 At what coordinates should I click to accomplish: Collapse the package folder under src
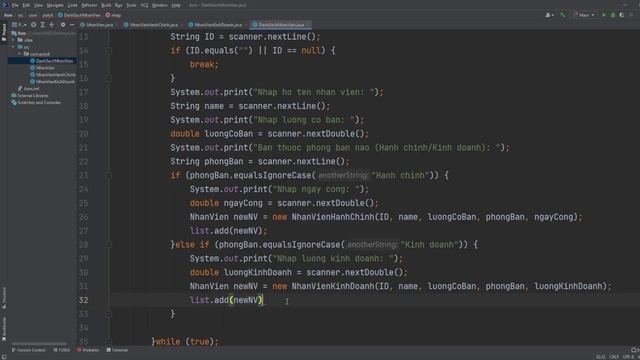click(19, 54)
